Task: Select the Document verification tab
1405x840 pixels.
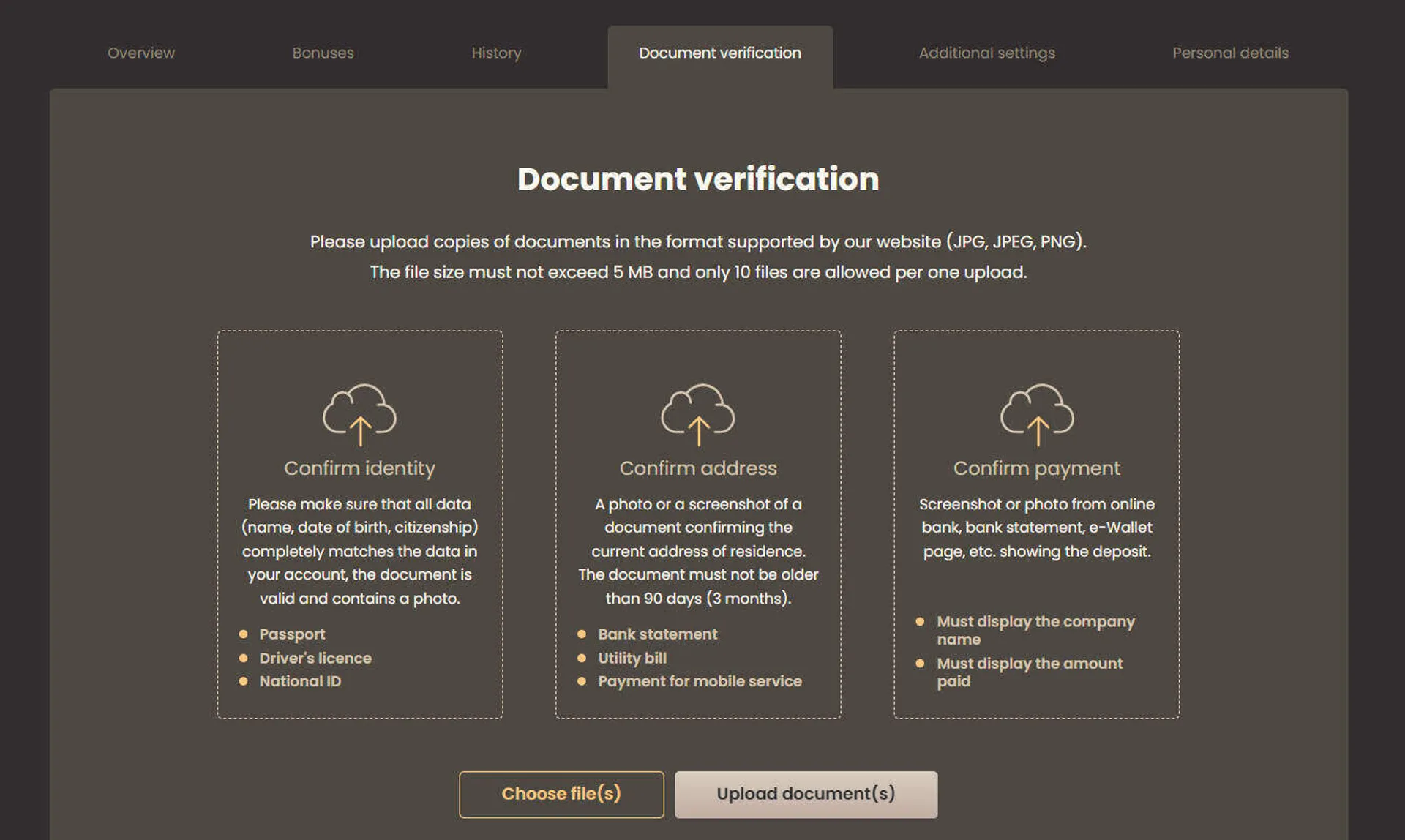Action: 719,53
